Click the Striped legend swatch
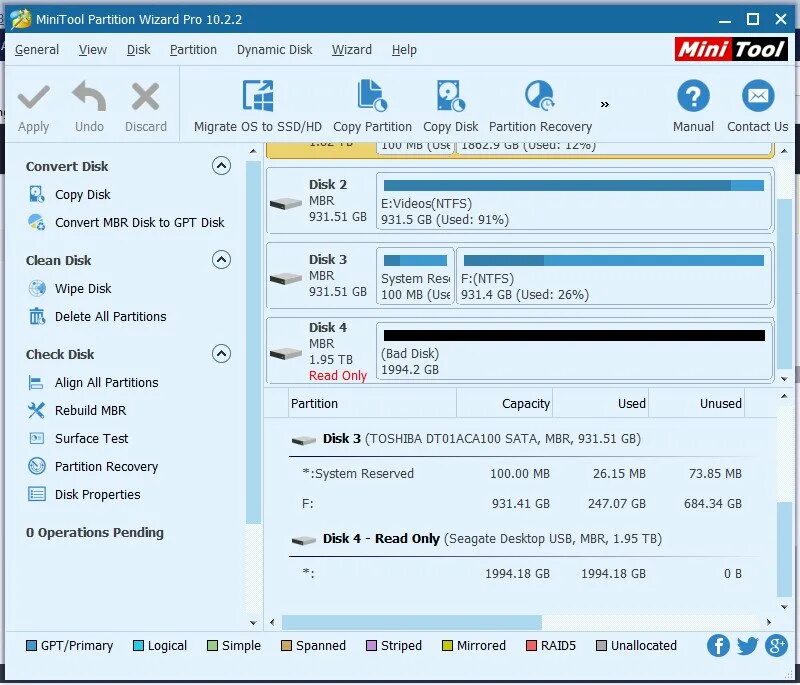This screenshot has width=800, height=685. (371, 646)
